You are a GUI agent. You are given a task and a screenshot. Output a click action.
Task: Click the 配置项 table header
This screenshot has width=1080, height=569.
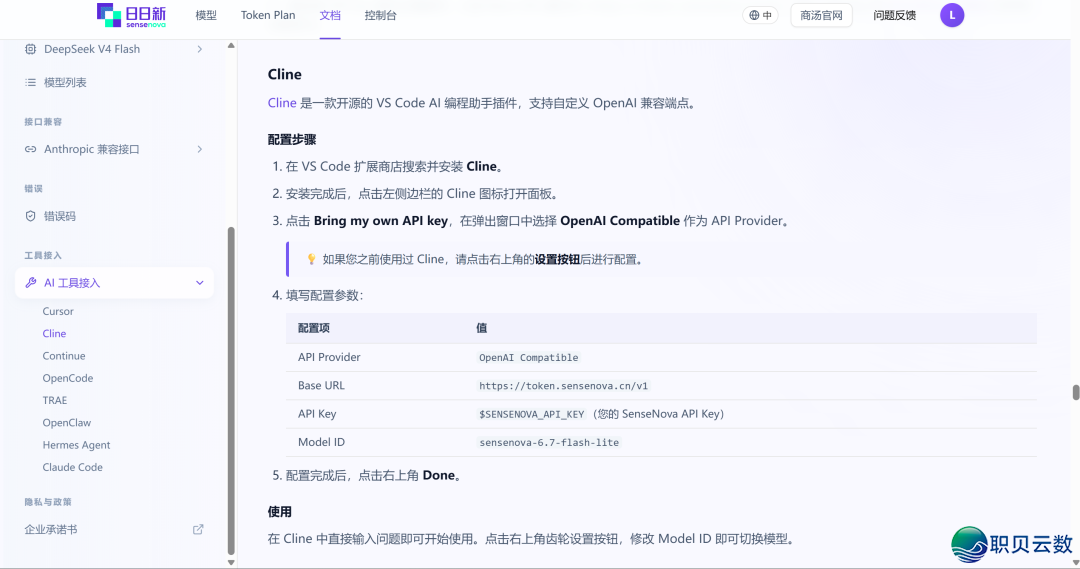pyautogui.click(x=313, y=328)
